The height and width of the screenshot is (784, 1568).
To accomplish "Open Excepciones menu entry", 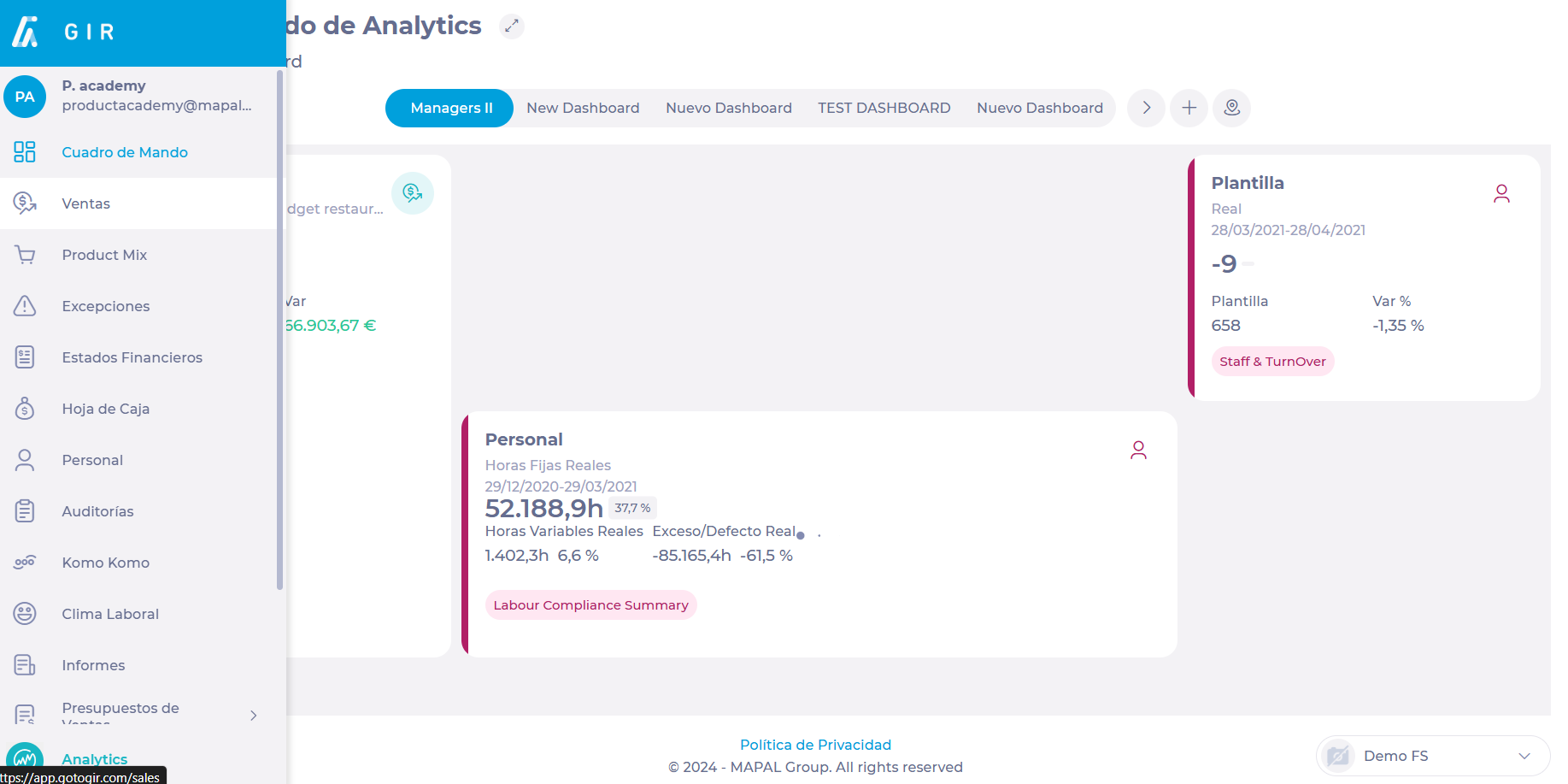I will click(x=138, y=306).
